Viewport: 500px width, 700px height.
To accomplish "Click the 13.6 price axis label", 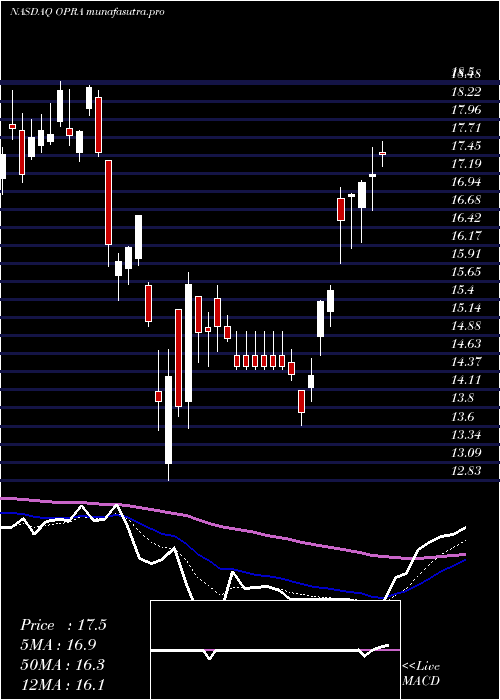I will click(463, 417).
